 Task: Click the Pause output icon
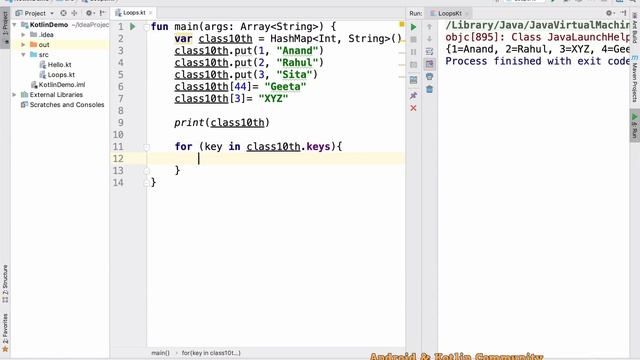tap(413, 52)
